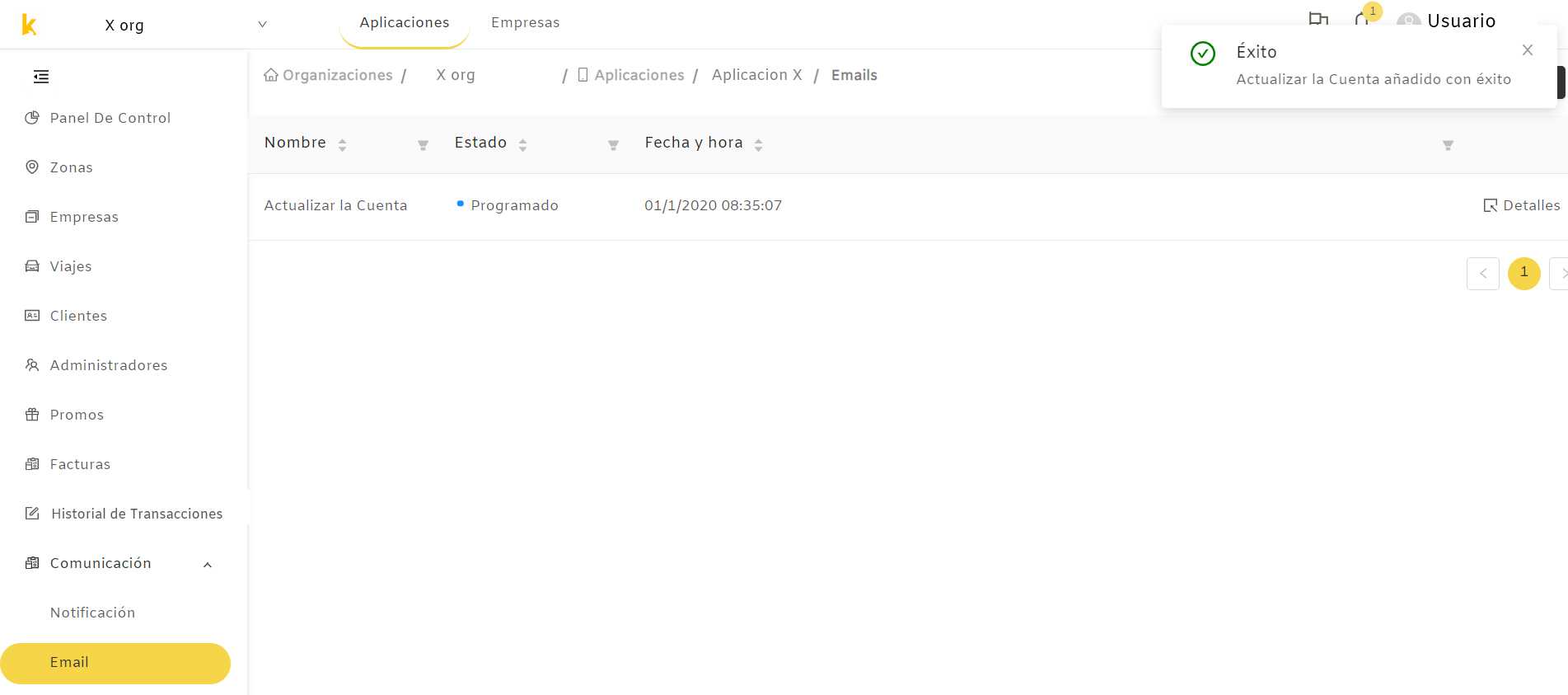The width and height of the screenshot is (1568, 695).
Task: Select the Email sidebar item
Action: point(115,663)
